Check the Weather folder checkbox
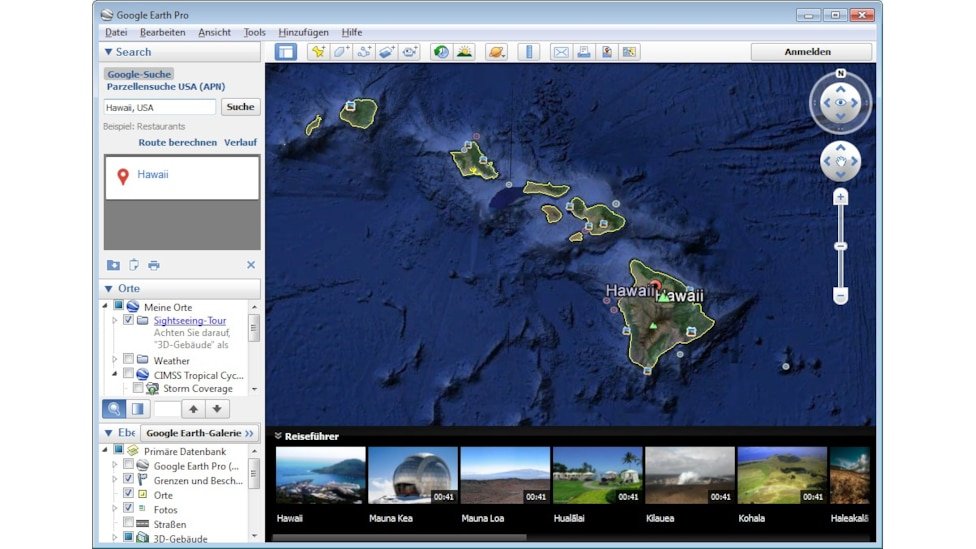Image resolution: width=976 pixels, height=549 pixels. 128,359
